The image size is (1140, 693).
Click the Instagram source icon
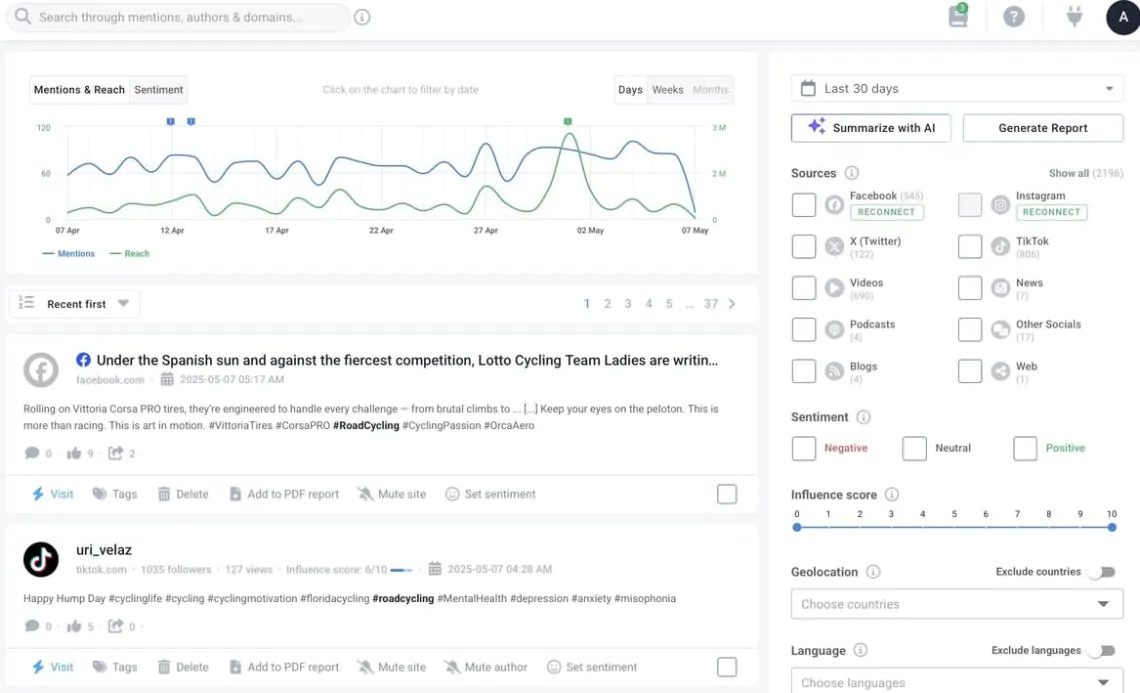(1000, 205)
